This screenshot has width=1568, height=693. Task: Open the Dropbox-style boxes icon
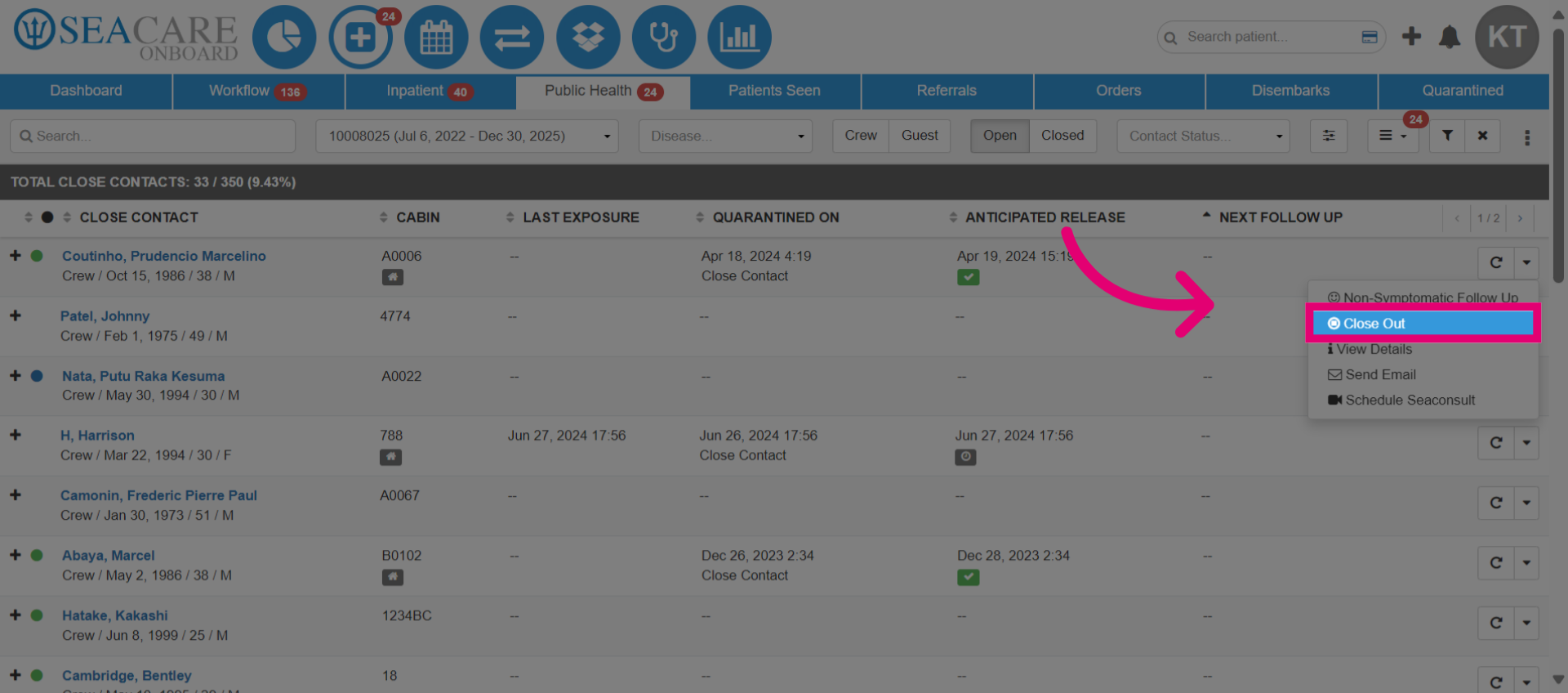click(588, 37)
